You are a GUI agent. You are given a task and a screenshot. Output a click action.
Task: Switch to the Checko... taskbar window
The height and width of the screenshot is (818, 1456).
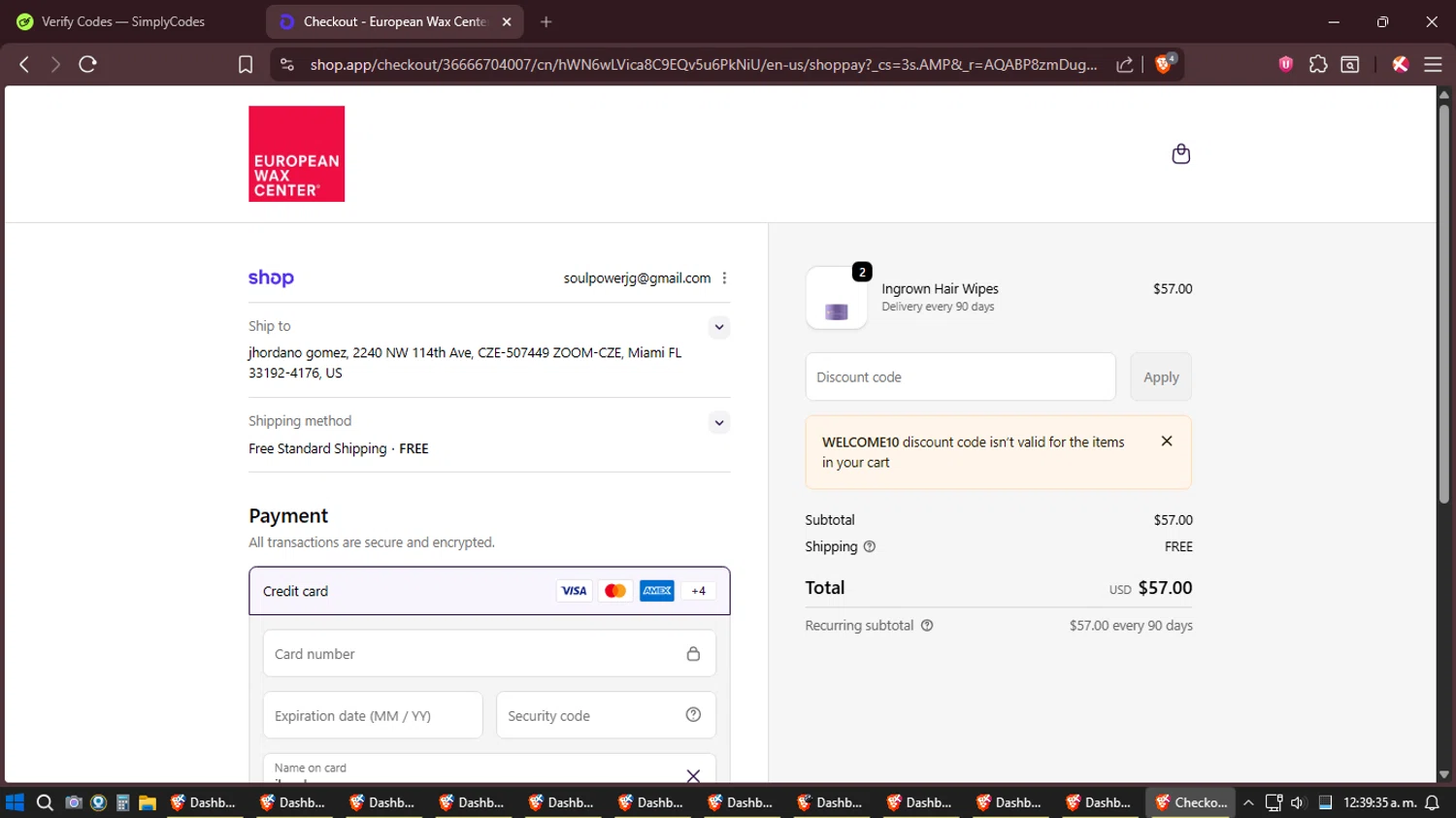(1191, 802)
